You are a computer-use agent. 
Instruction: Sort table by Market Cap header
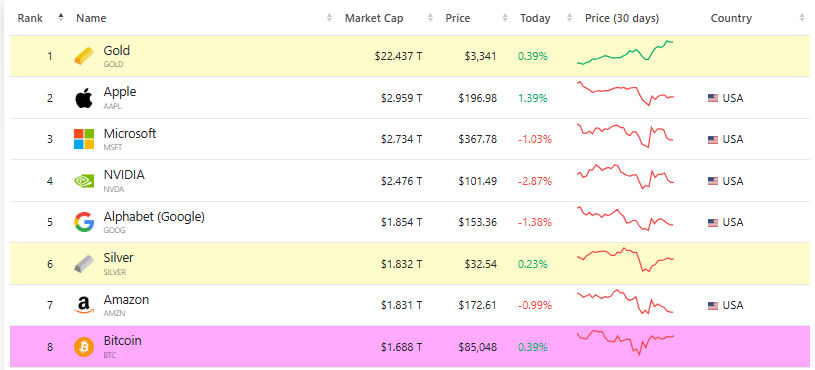[374, 18]
